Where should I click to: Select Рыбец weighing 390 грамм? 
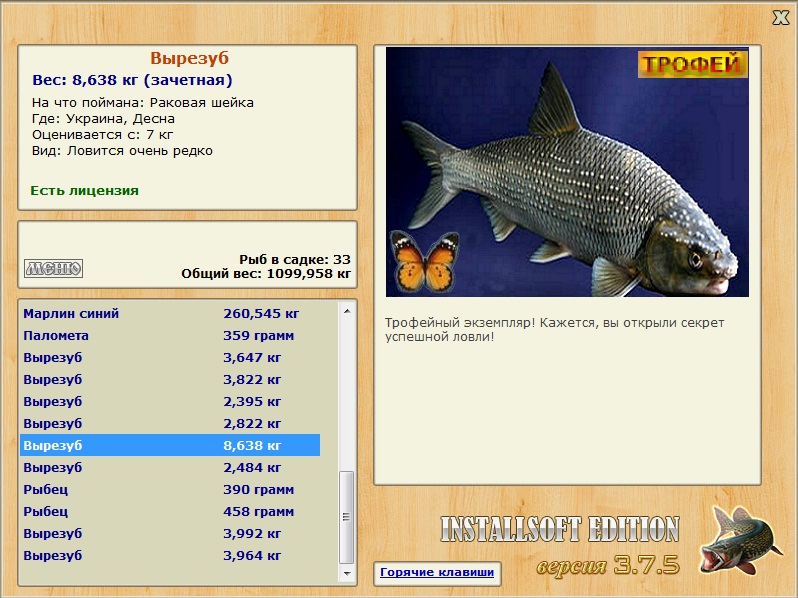(170, 490)
